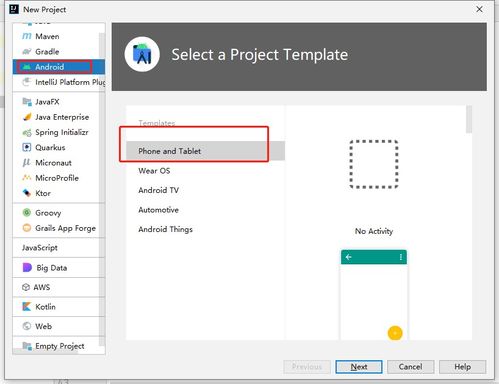Image resolution: width=499 pixels, height=384 pixels.
Task: Click the Spring Initializr icon
Action: pyautogui.click(x=27, y=132)
